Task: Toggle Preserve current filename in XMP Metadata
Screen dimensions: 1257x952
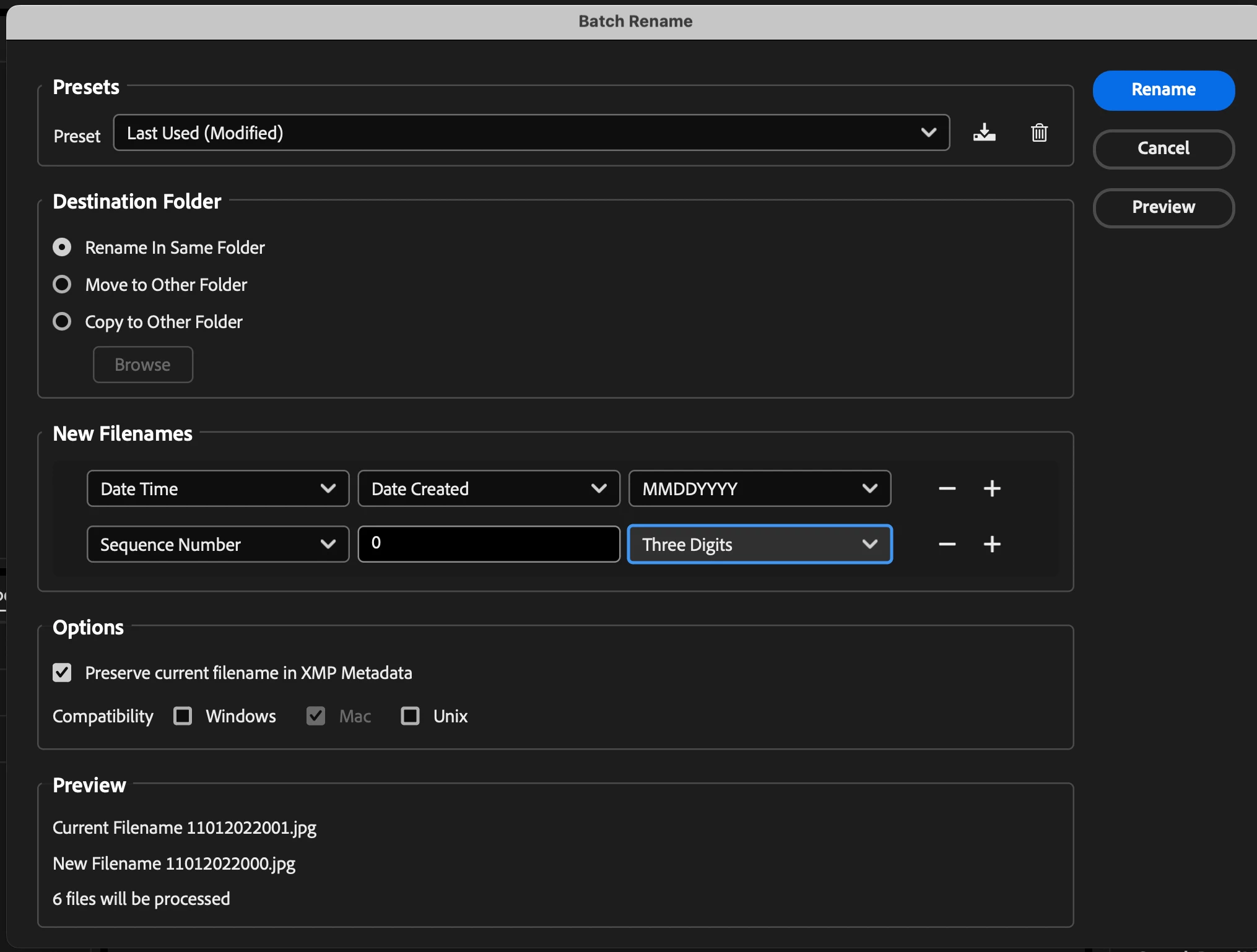Action: click(62, 673)
